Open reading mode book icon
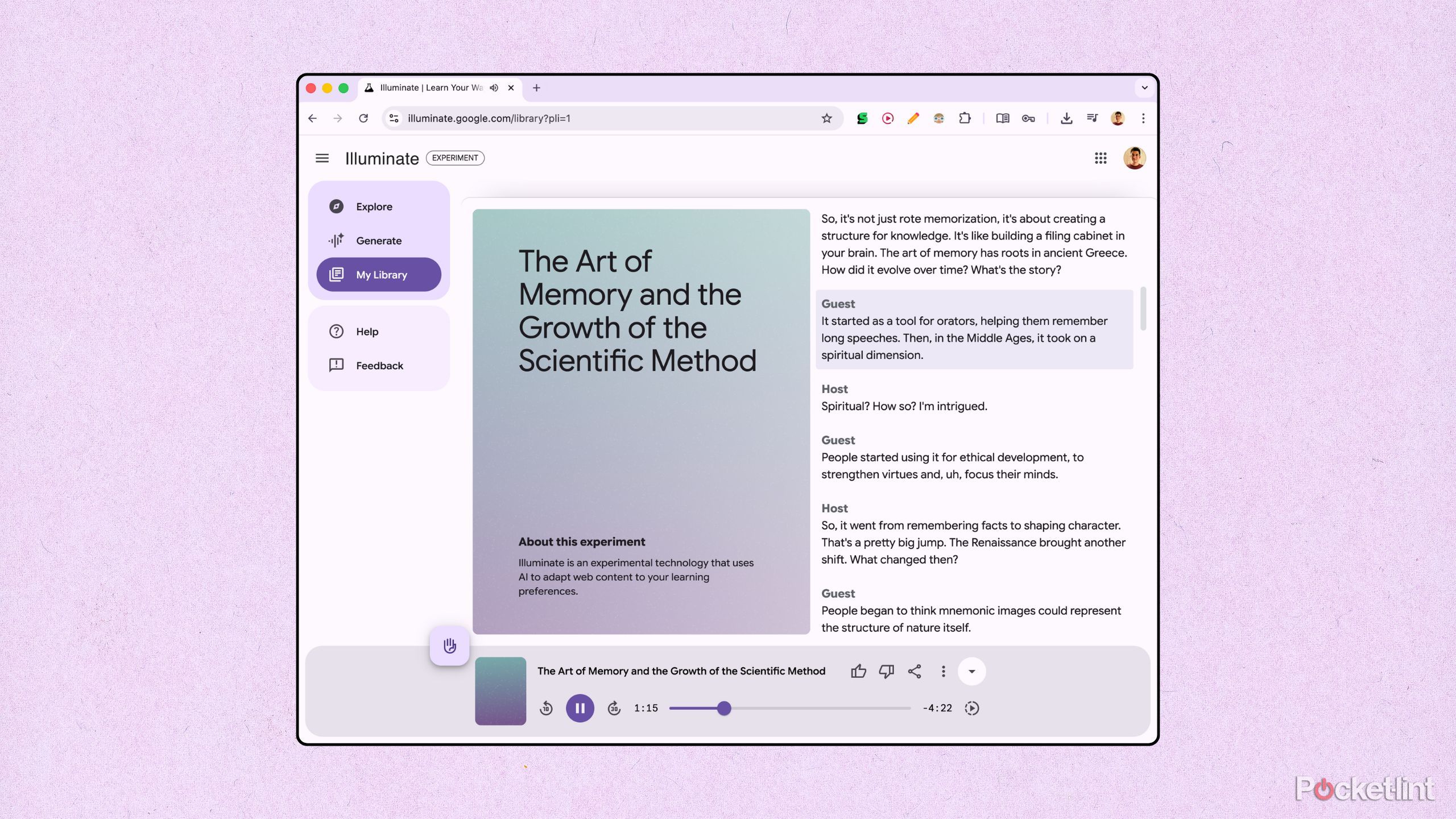The height and width of the screenshot is (819, 1456). (x=1003, y=118)
